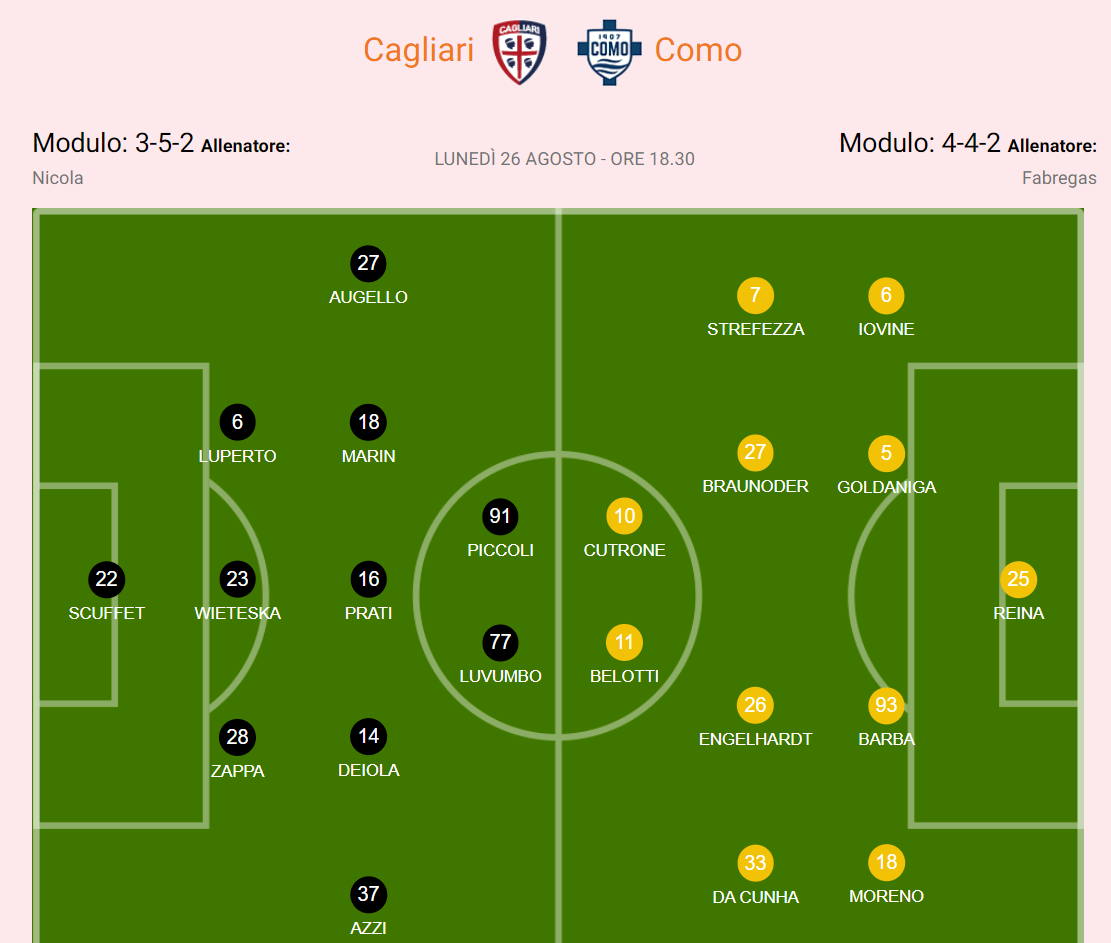Select Da Cunha's number 33 marker
This screenshot has height=943, width=1111.
point(755,863)
